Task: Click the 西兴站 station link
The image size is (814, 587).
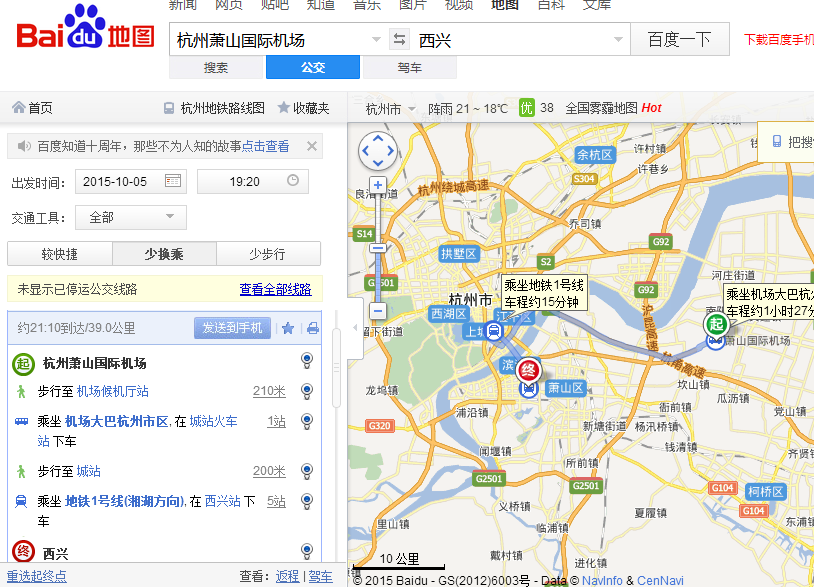Action: click(x=223, y=501)
